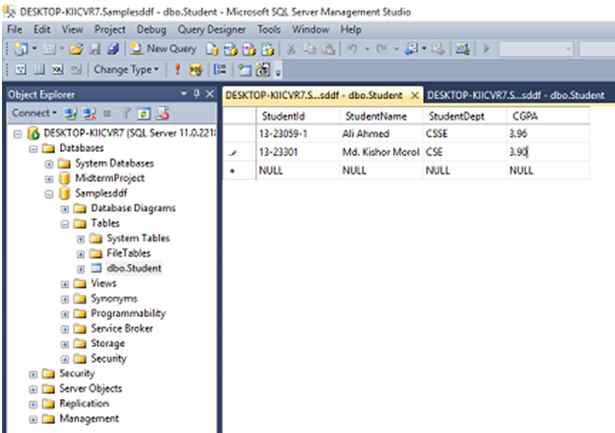Click the Analysis Services DMX Query icon
Screen dimensions: 615x433
249,49
